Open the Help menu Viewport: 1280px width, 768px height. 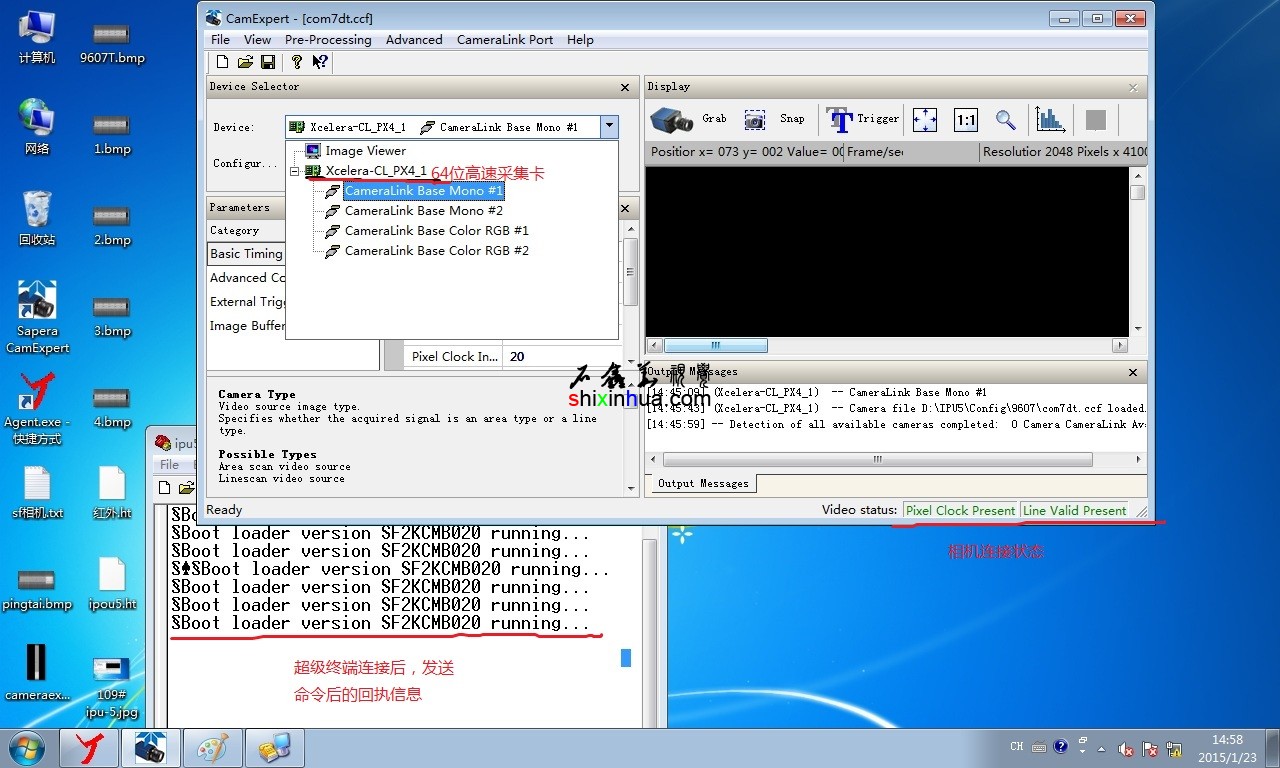[580, 40]
